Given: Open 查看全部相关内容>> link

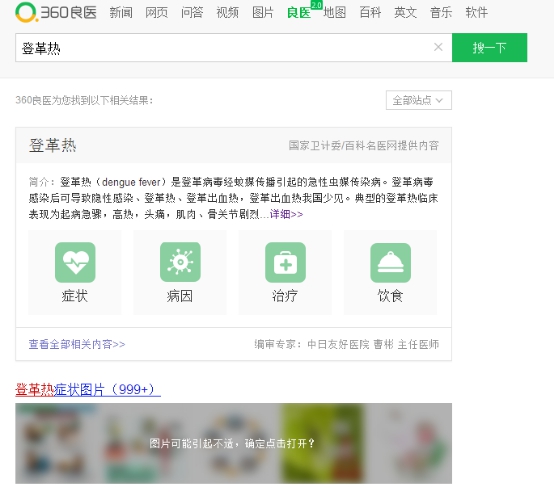Looking at the screenshot, I should pos(77,344).
